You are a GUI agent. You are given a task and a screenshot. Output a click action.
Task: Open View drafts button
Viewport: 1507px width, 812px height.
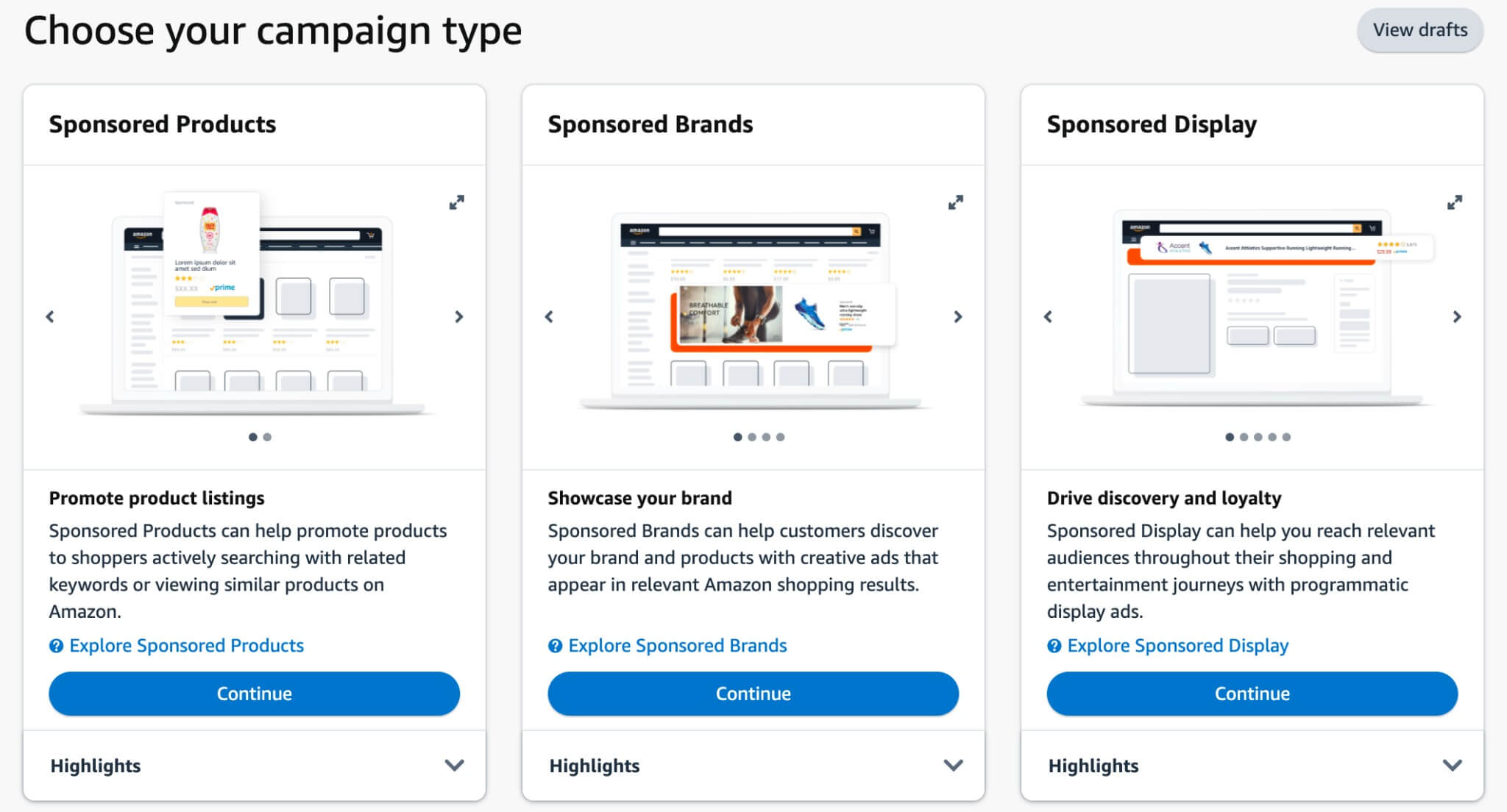[x=1422, y=30]
